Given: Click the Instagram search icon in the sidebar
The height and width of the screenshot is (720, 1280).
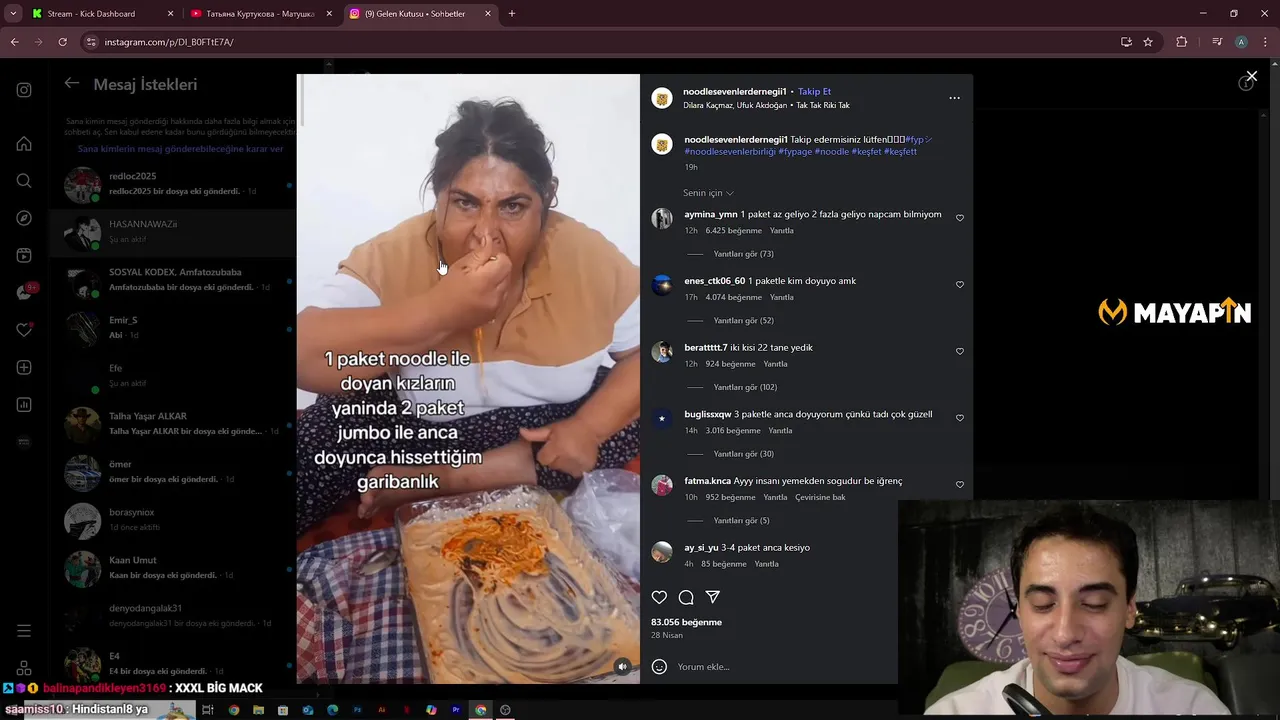Looking at the screenshot, I should coord(24,181).
